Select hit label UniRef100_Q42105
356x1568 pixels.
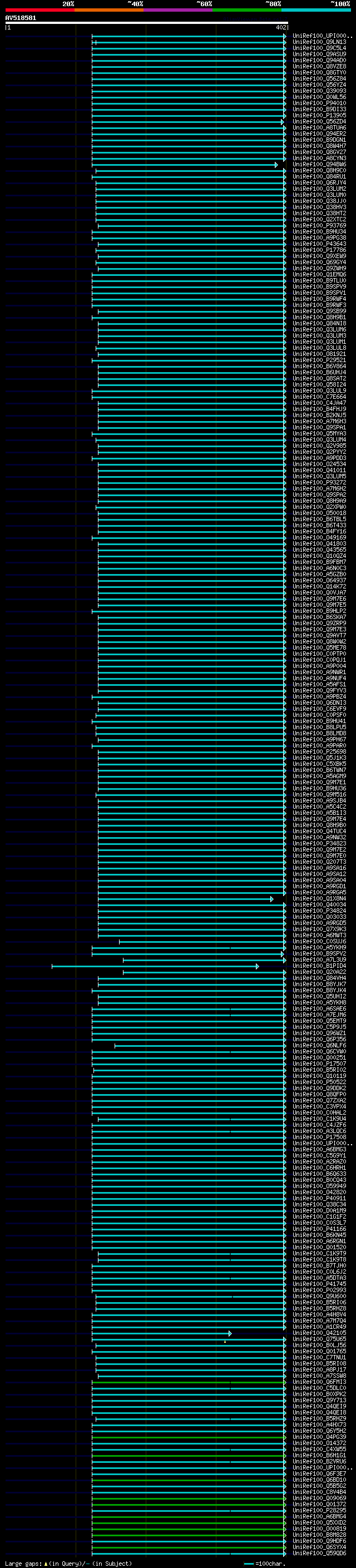319,1332
